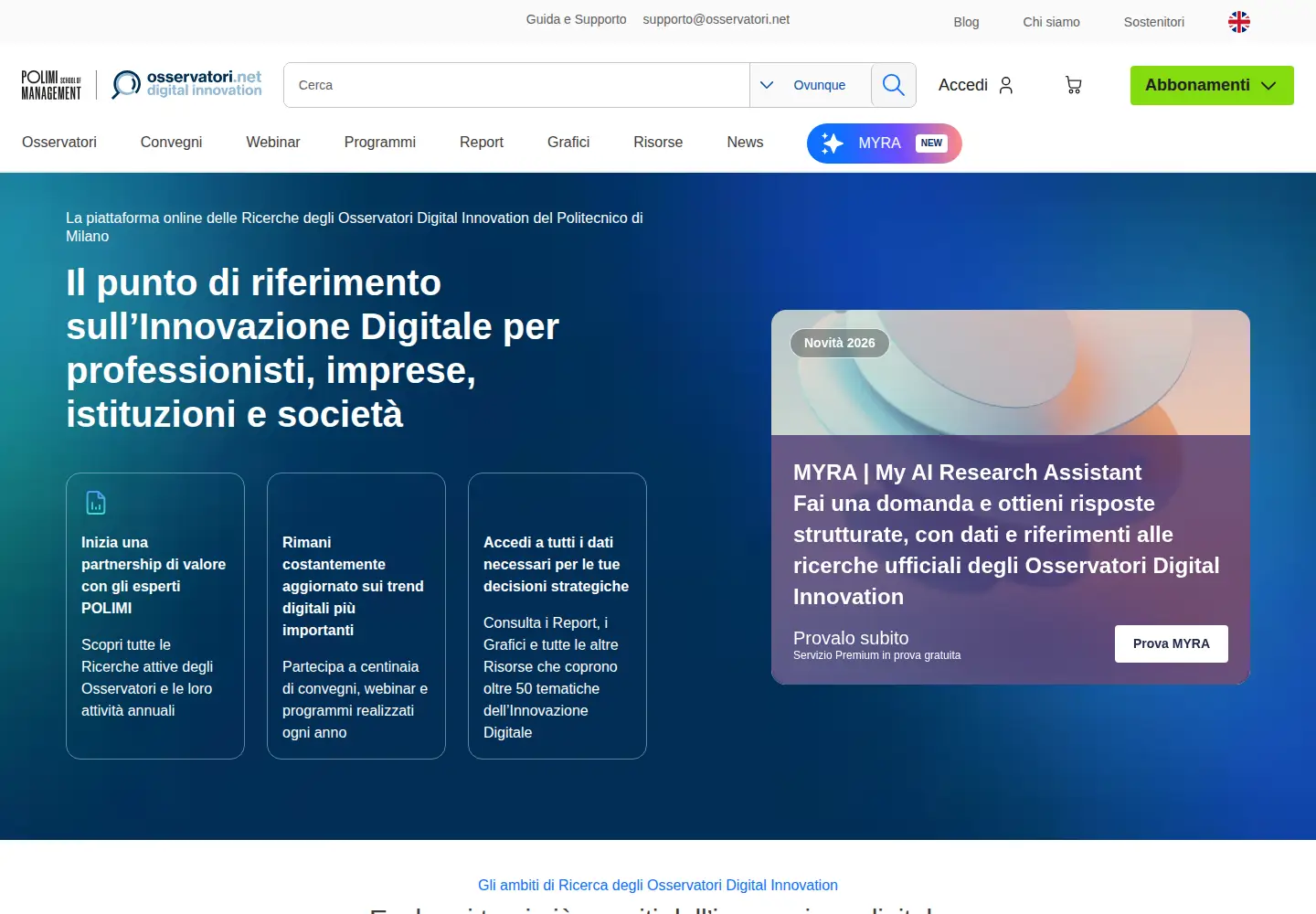Image resolution: width=1316 pixels, height=914 pixels.
Task: Click Servizio Premium in prova gratuita text
Action: pos(877,655)
